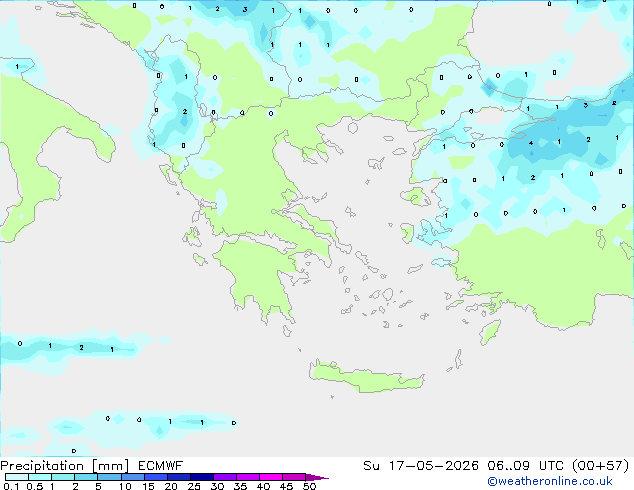The image size is (634, 490).
Task: Click the 0.1–0.5 mm legend color box
Action: click(17, 477)
